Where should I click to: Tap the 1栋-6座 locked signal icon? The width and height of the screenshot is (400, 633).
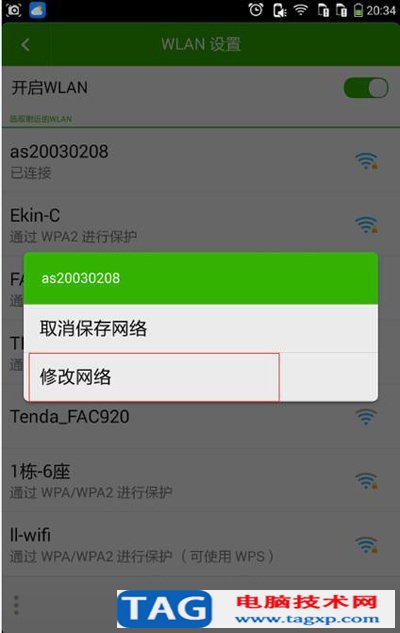click(x=366, y=481)
